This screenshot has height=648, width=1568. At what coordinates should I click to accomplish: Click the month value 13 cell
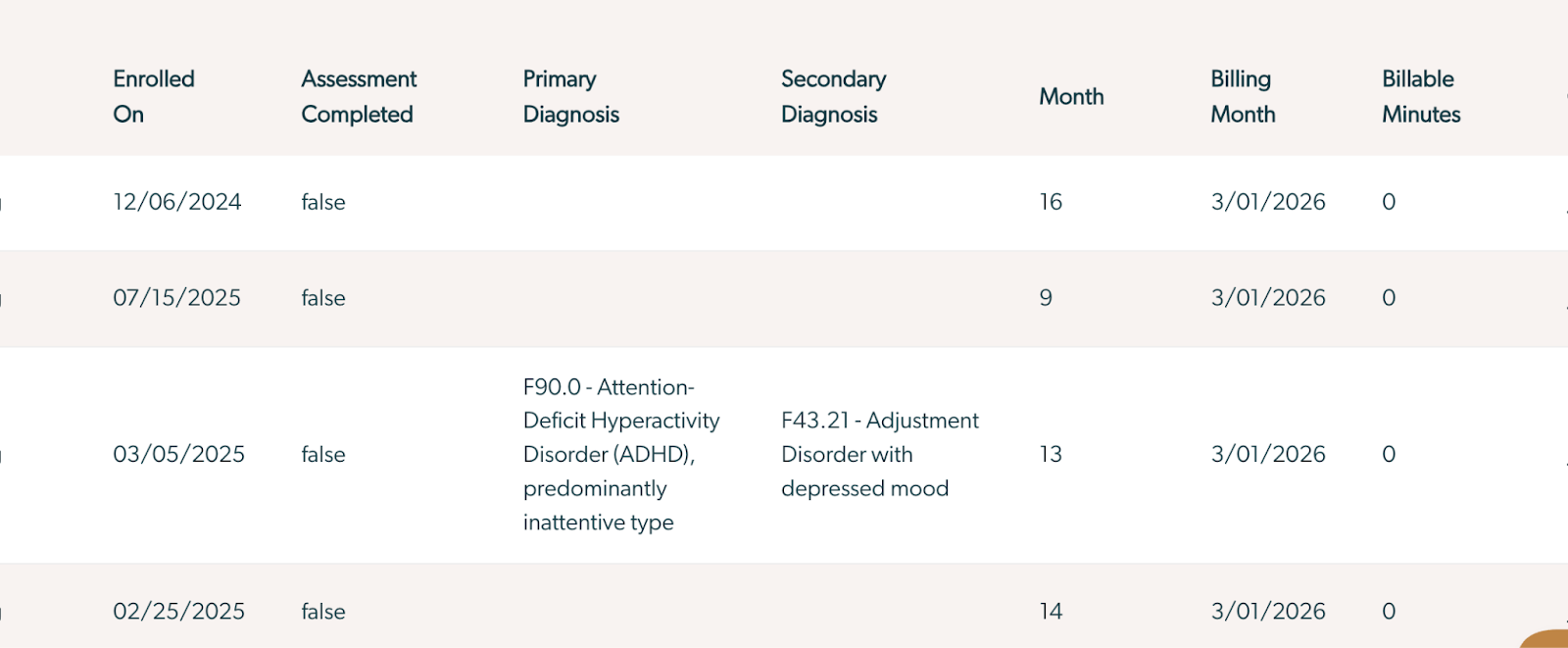pyautogui.click(x=1051, y=454)
